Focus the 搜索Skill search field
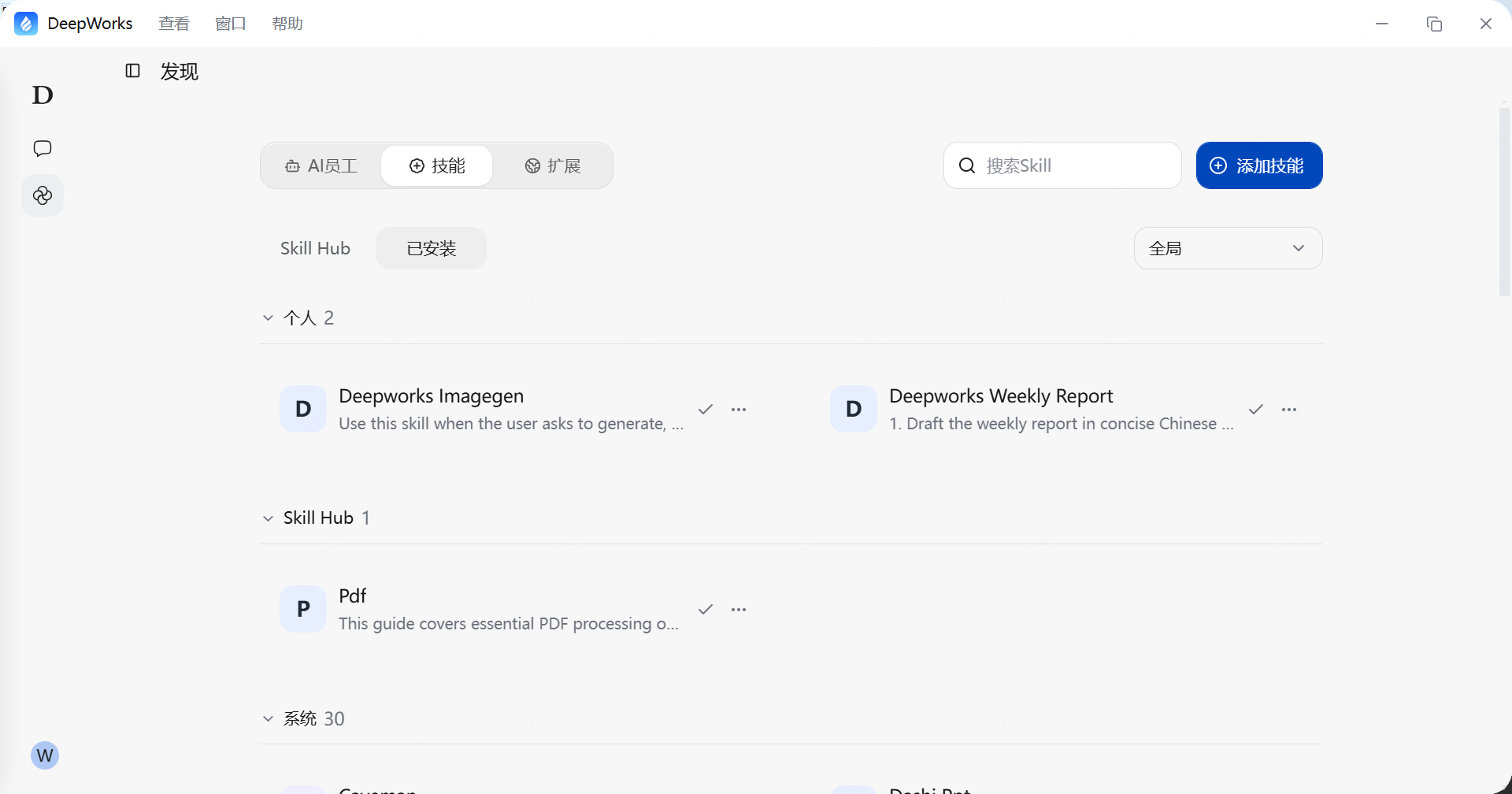This screenshot has height=794, width=1512. 1062,165
